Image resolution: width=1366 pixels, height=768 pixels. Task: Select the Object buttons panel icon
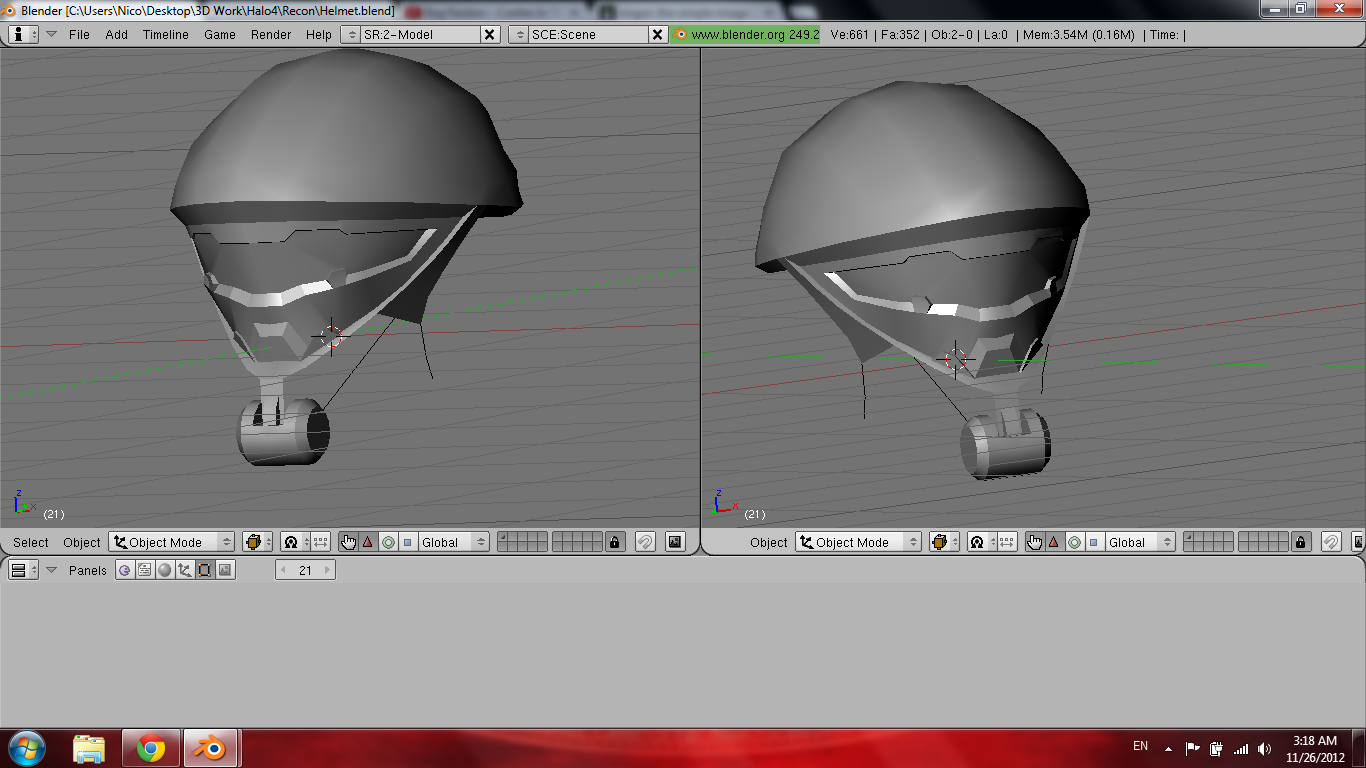pyautogui.click(x=185, y=570)
